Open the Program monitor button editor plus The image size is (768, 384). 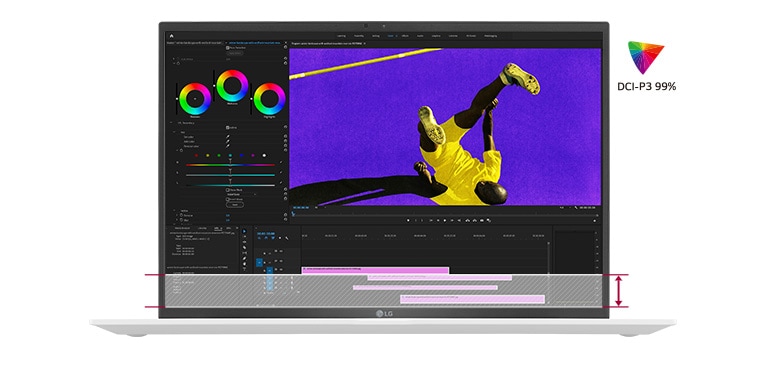coord(594,220)
